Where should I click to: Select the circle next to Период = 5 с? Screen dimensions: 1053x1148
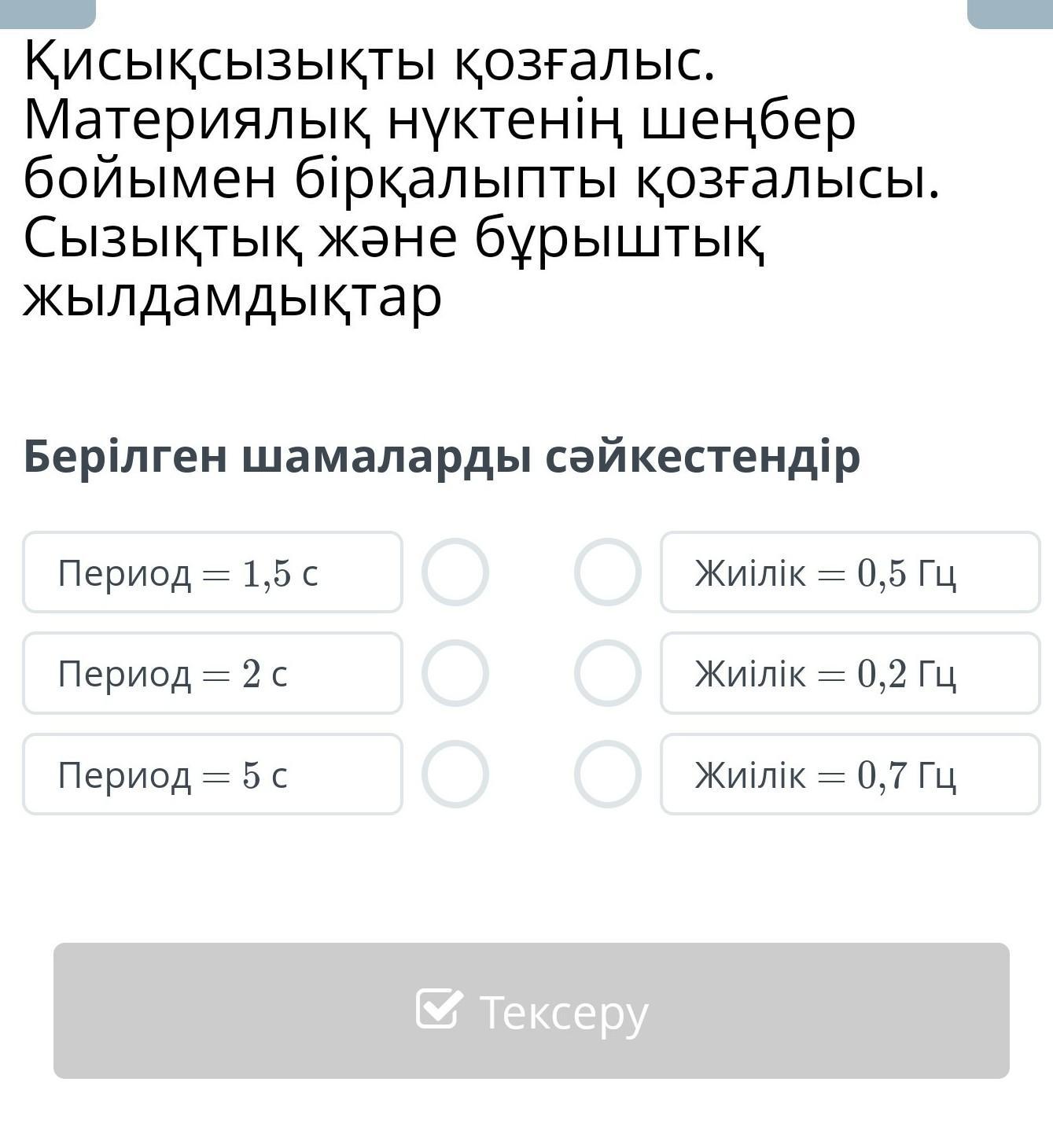[x=455, y=774]
